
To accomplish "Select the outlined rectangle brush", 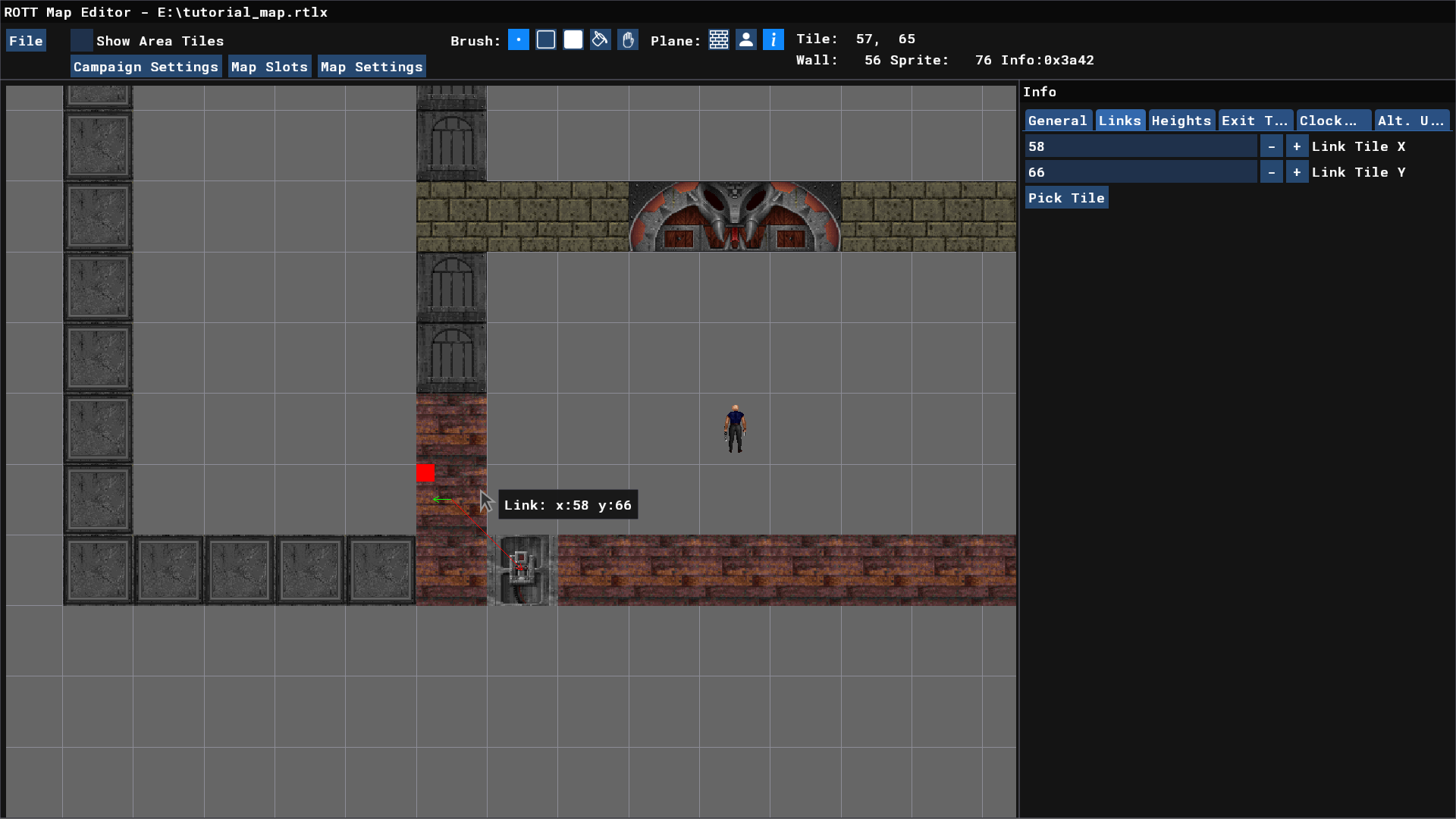I will (546, 40).
